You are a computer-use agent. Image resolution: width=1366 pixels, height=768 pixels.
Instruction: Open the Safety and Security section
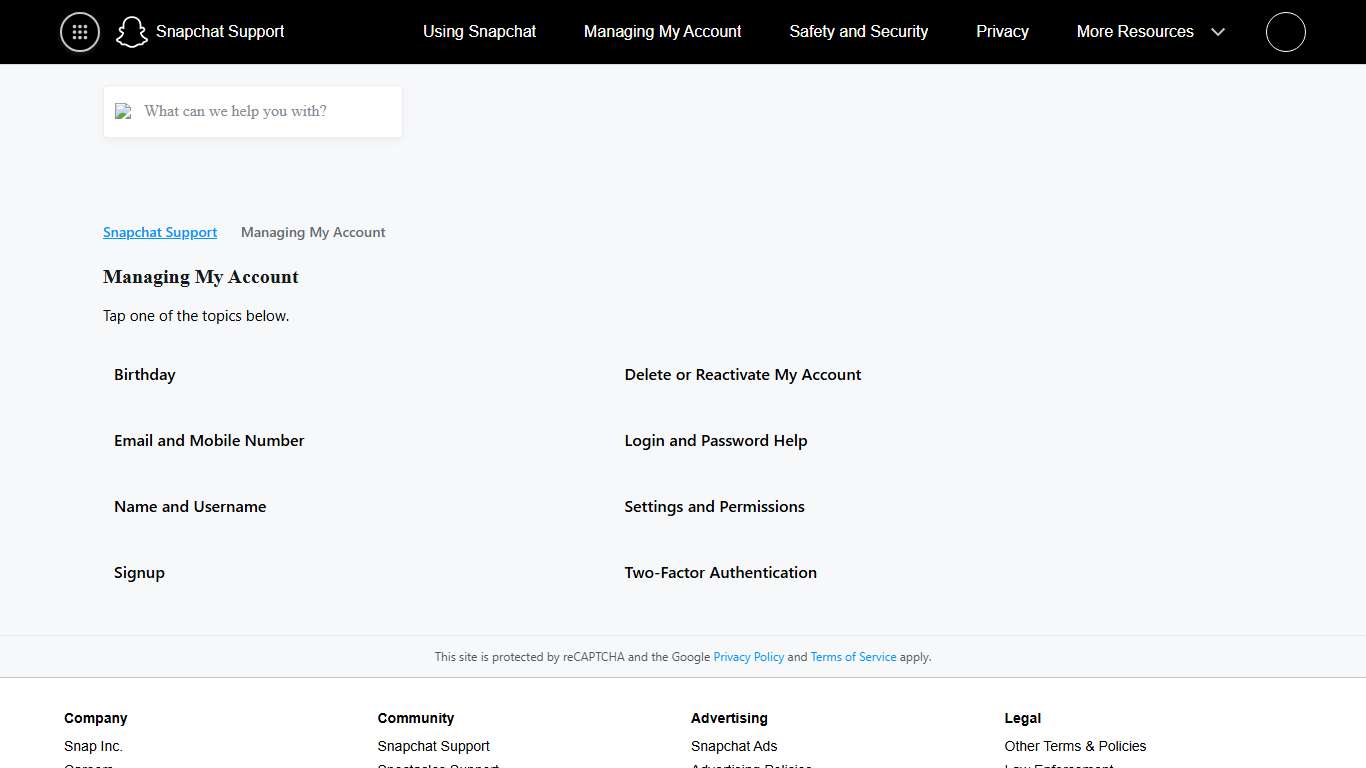[858, 31]
